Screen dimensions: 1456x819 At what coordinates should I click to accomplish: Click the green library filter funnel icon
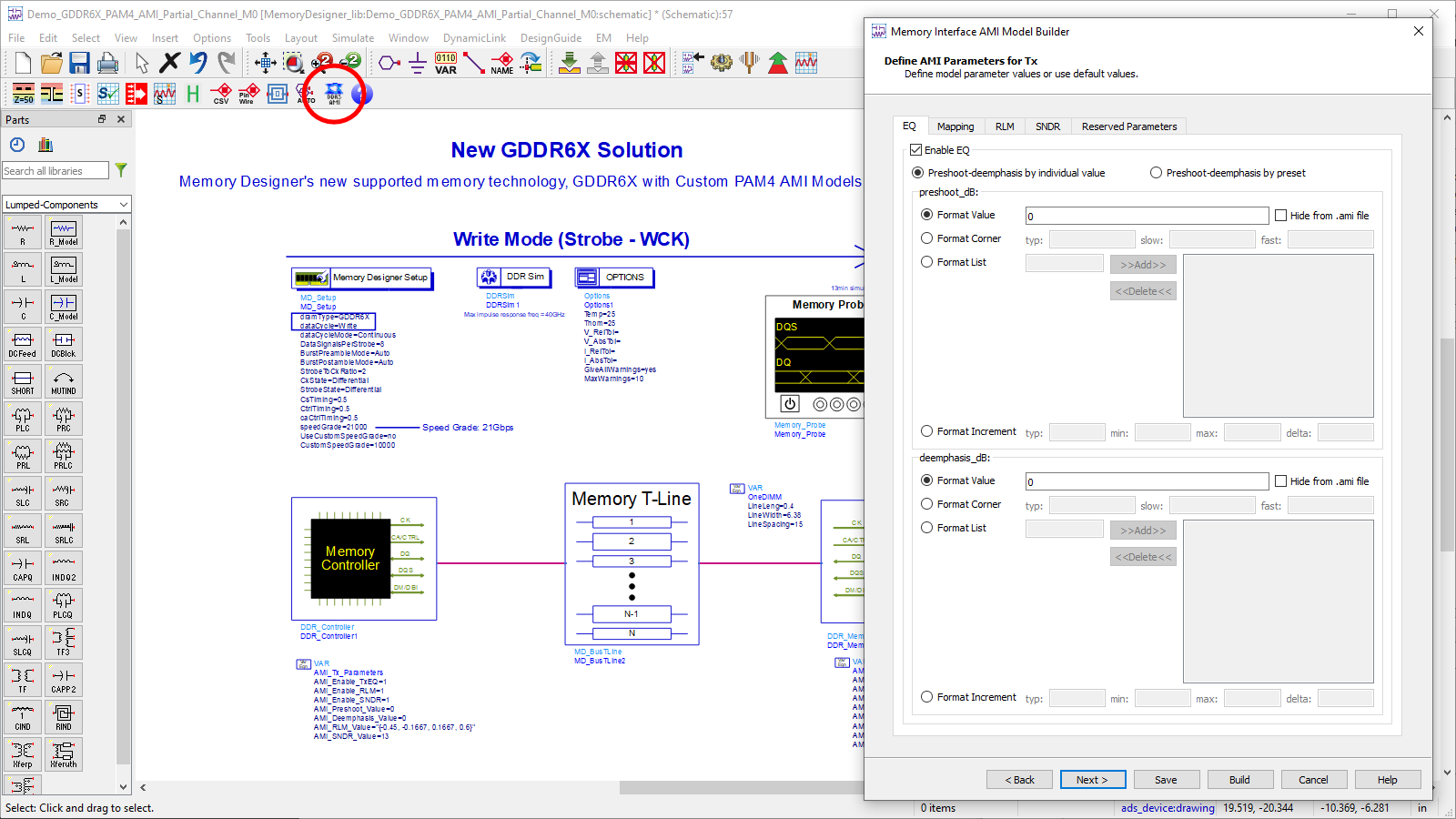121,170
